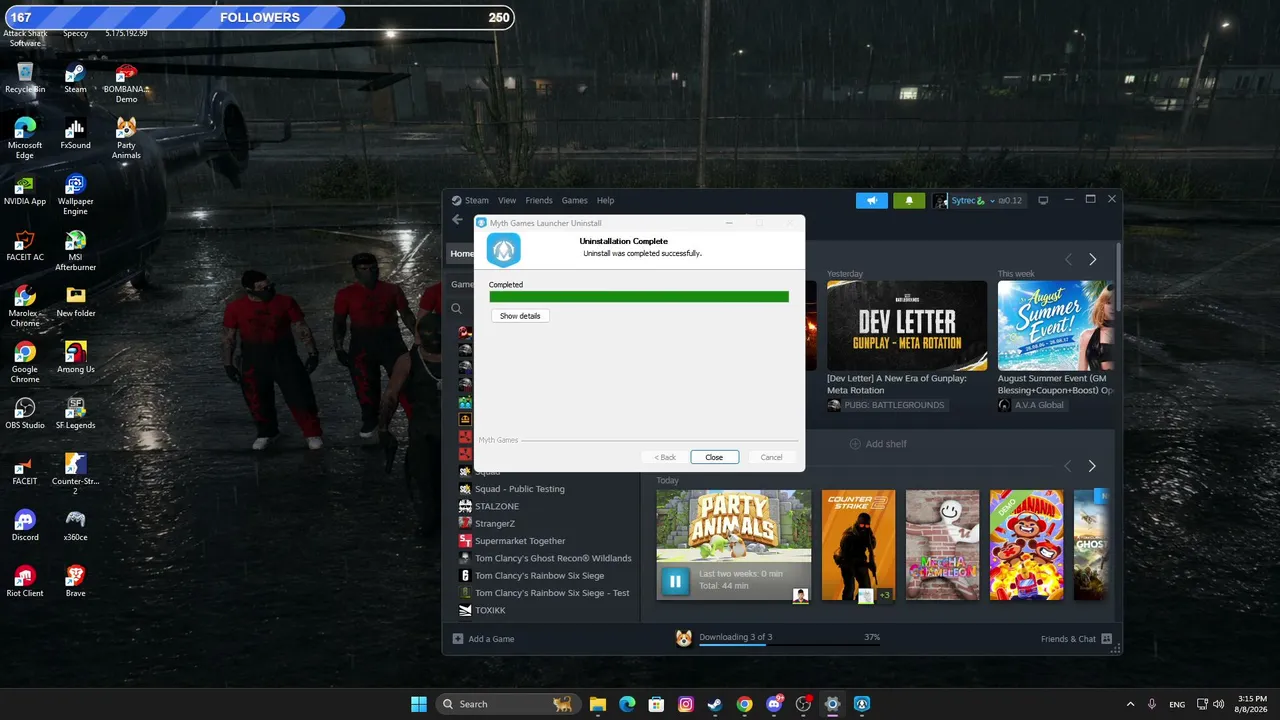Open the Windows Start menu
Viewport: 1280px width, 720px height.
tap(419, 704)
